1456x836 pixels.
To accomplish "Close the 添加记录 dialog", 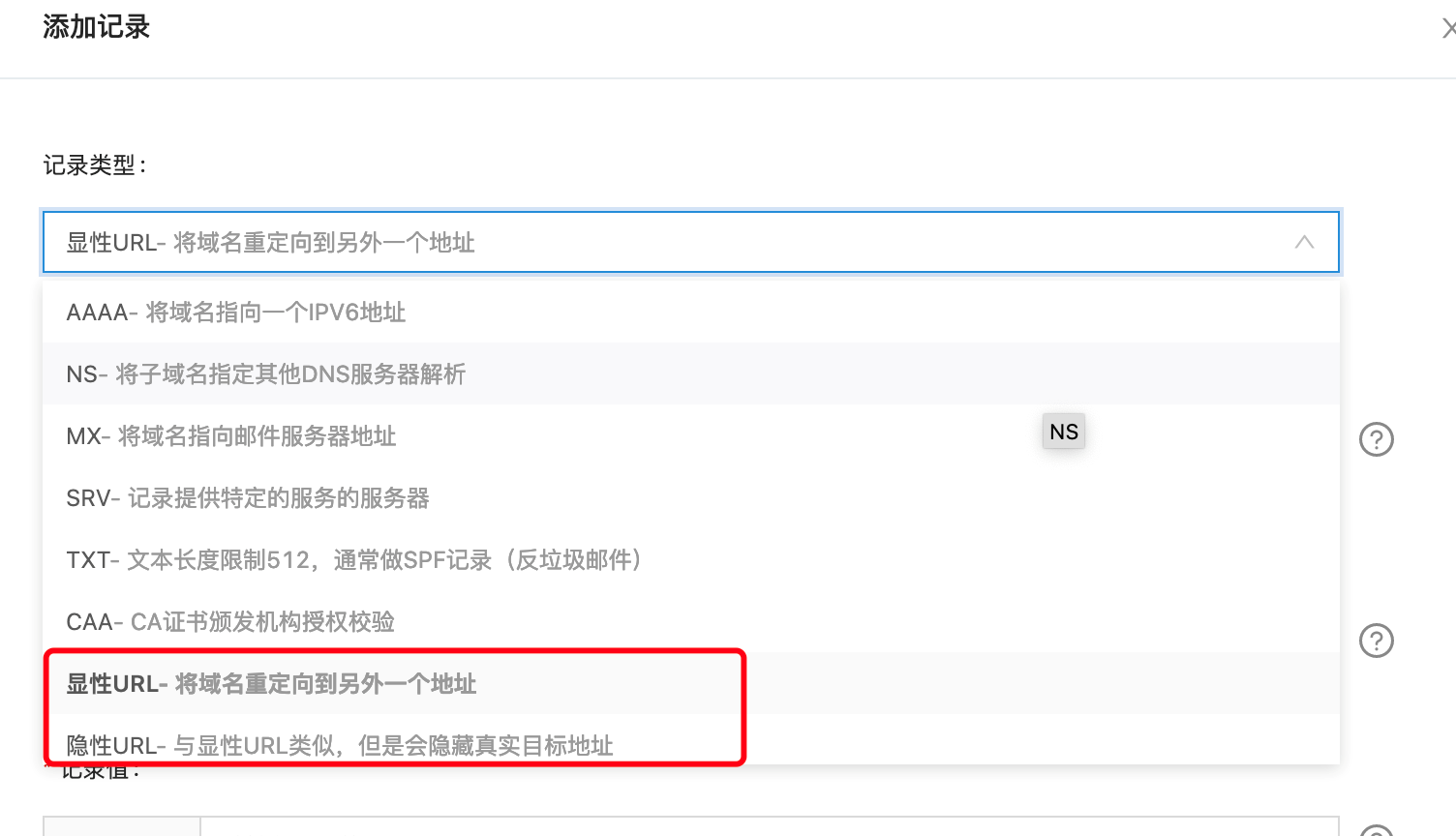I will pyautogui.click(x=1448, y=29).
